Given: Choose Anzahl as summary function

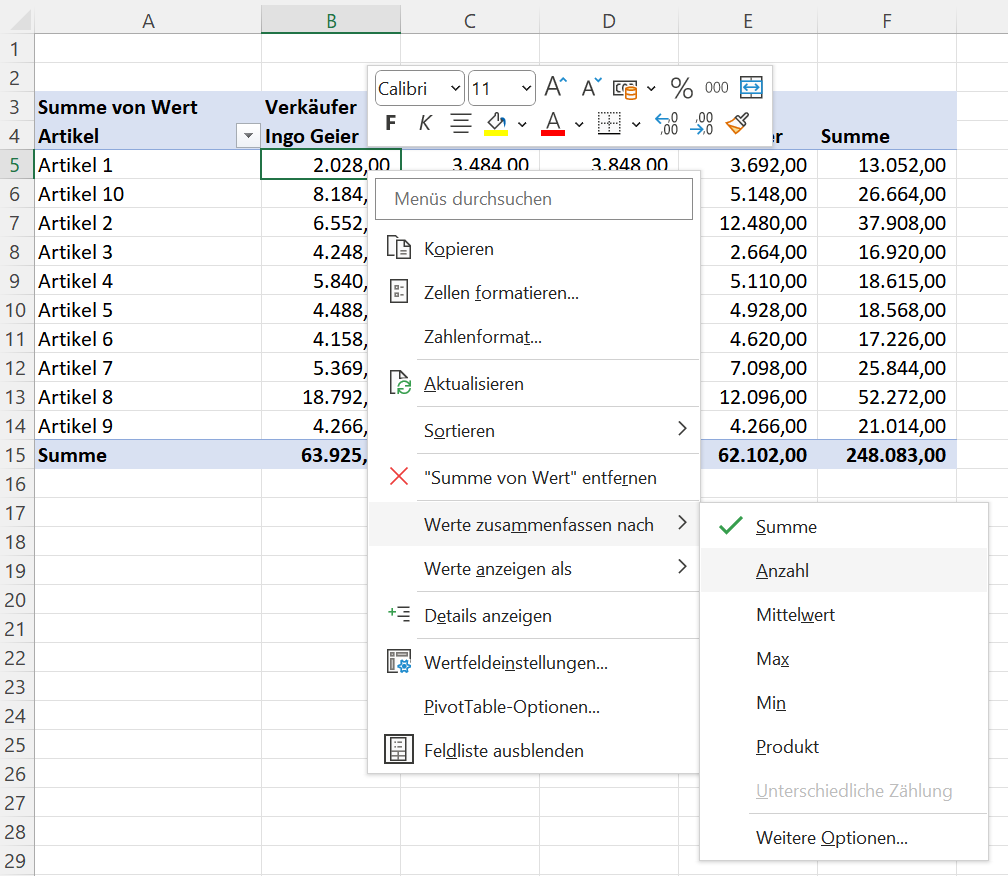Looking at the screenshot, I should click(x=782, y=571).
